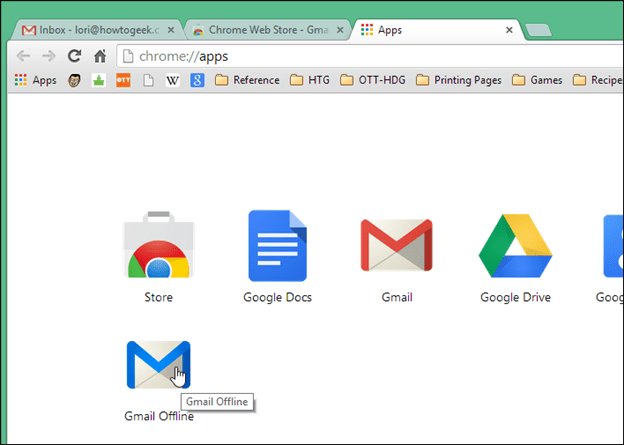
Task: Expand the Printing Pages bookmarks folder
Action: pos(458,80)
